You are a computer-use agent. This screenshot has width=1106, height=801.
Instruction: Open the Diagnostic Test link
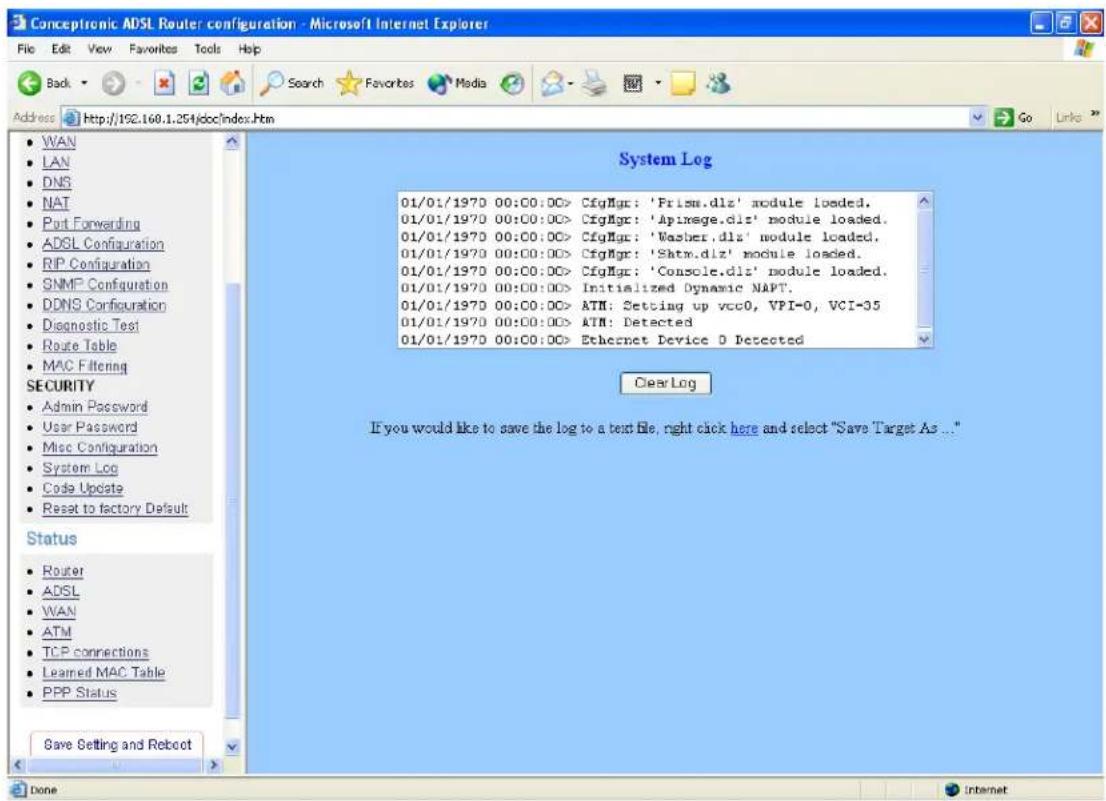click(x=90, y=326)
